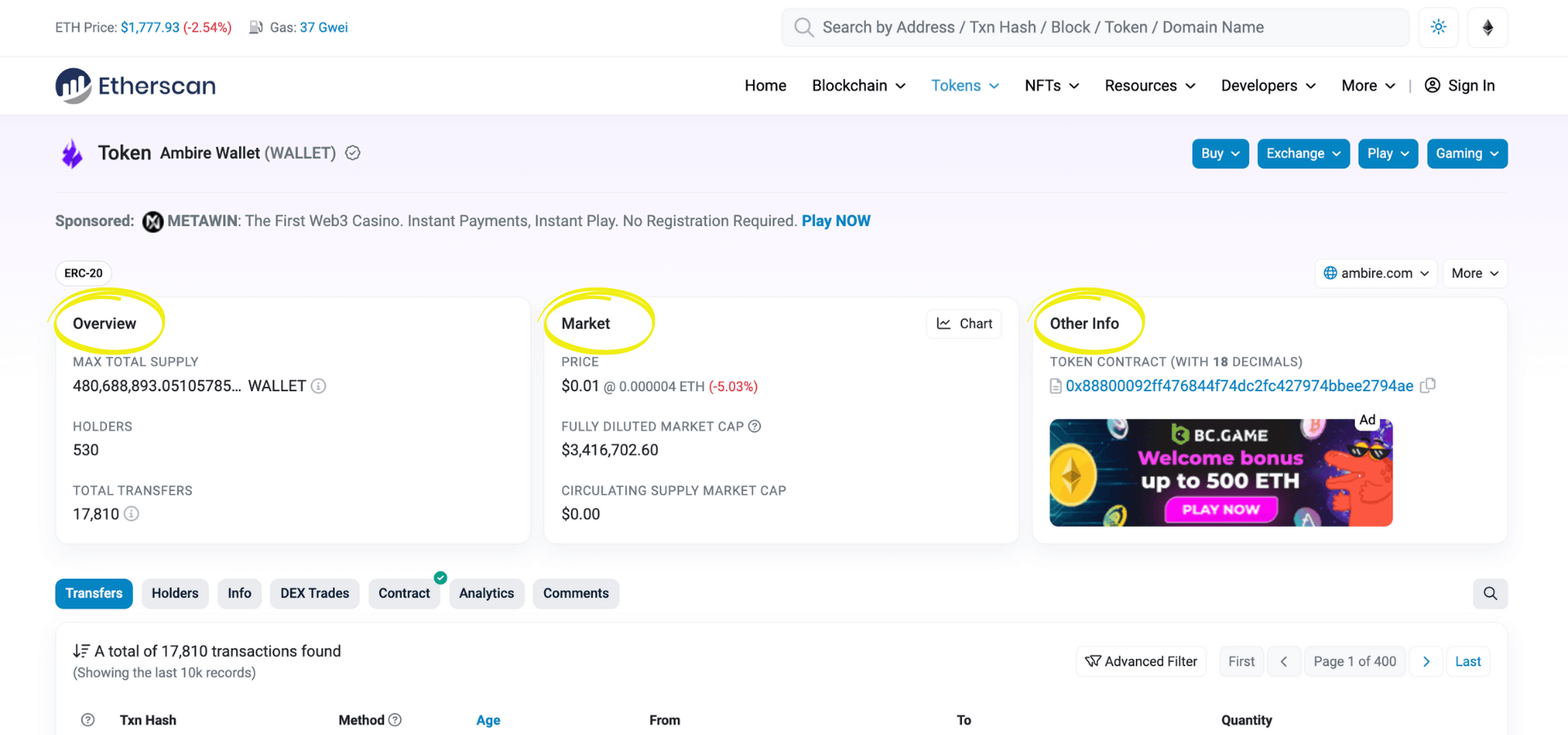Expand the Gaming dropdown button

(1467, 153)
